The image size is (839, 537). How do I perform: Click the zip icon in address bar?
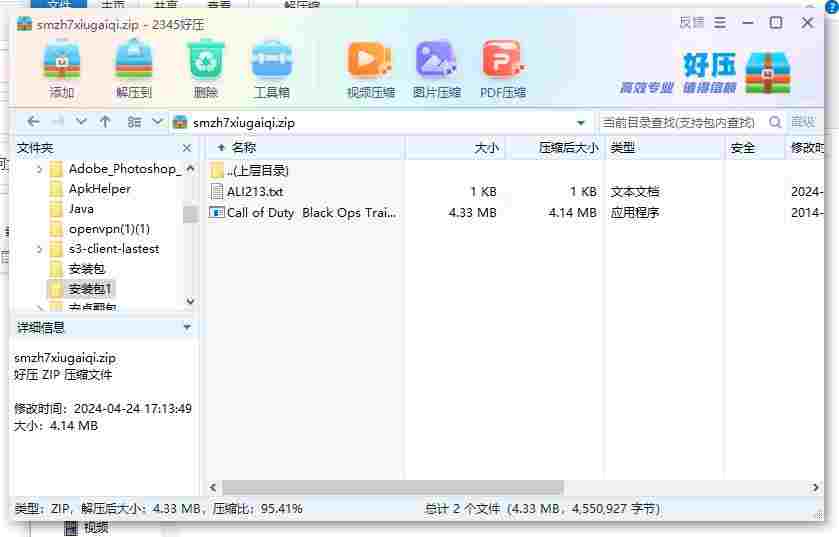(181, 122)
